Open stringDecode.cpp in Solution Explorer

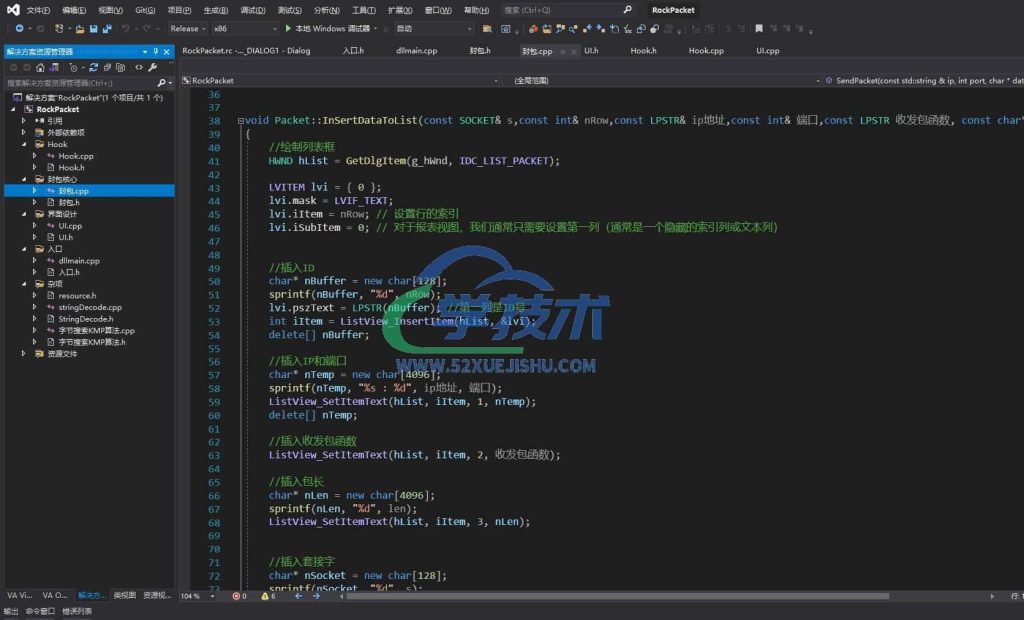click(90, 308)
